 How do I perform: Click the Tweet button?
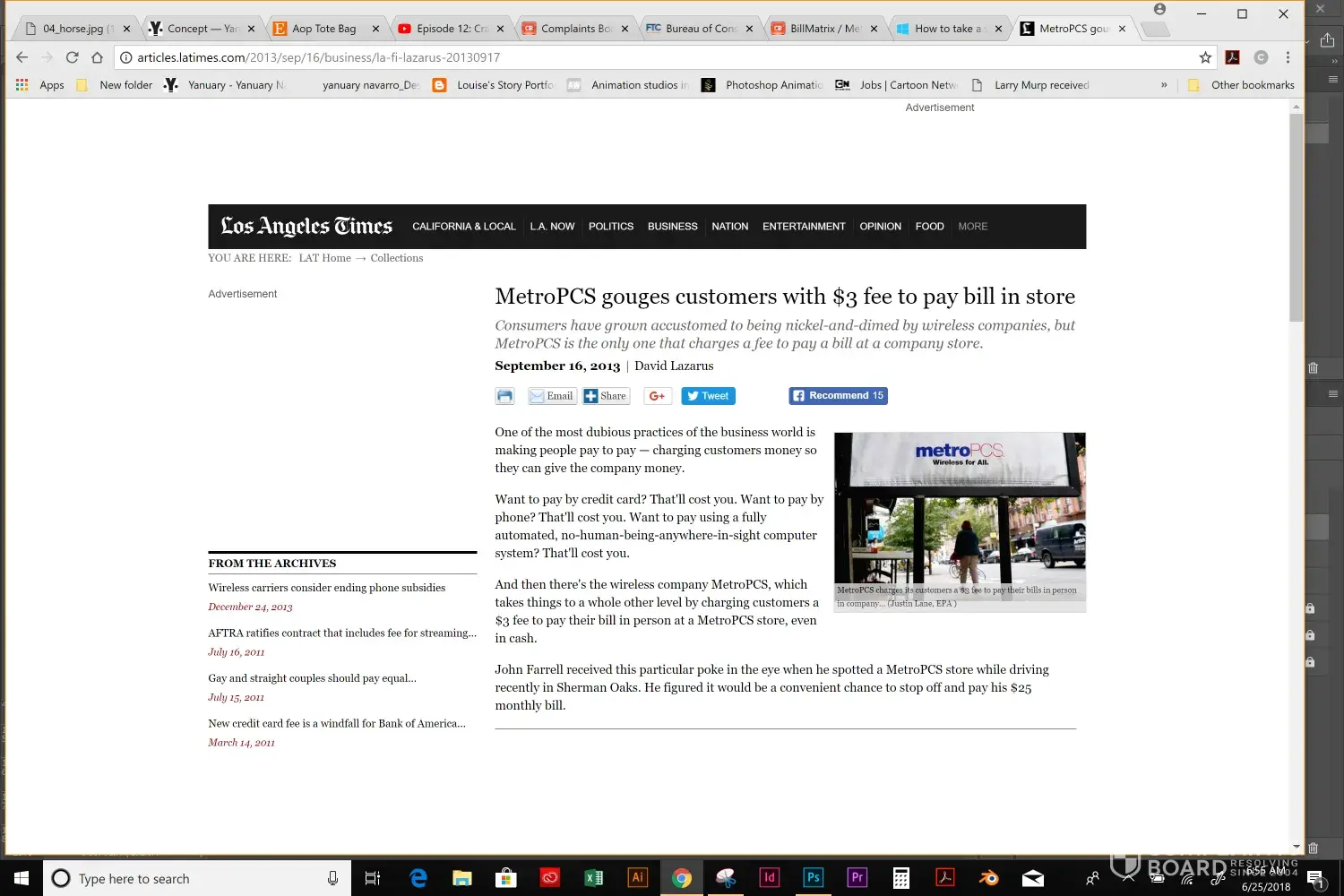tap(708, 396)
